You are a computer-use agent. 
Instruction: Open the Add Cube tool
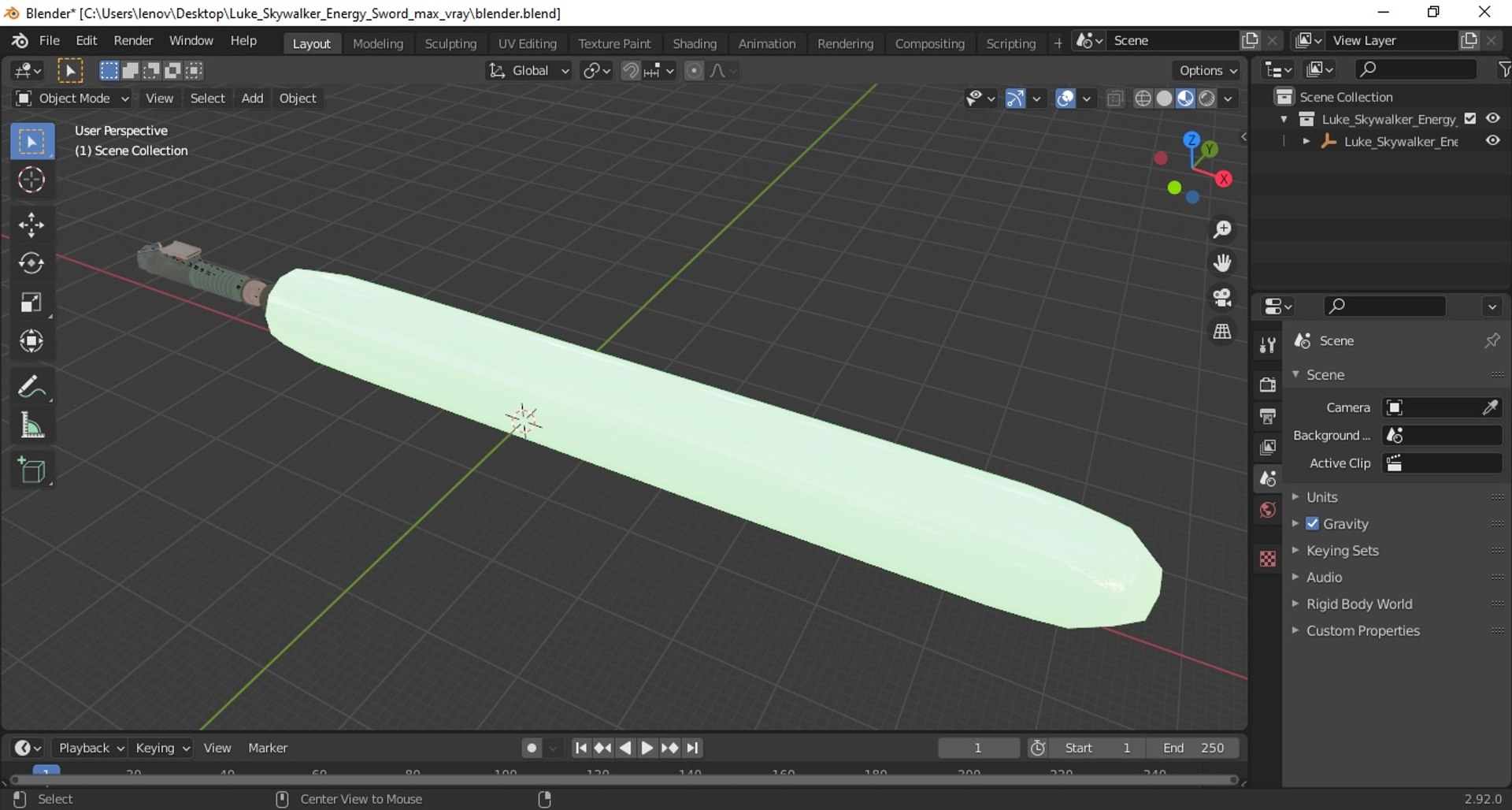(x=31, y=471)
